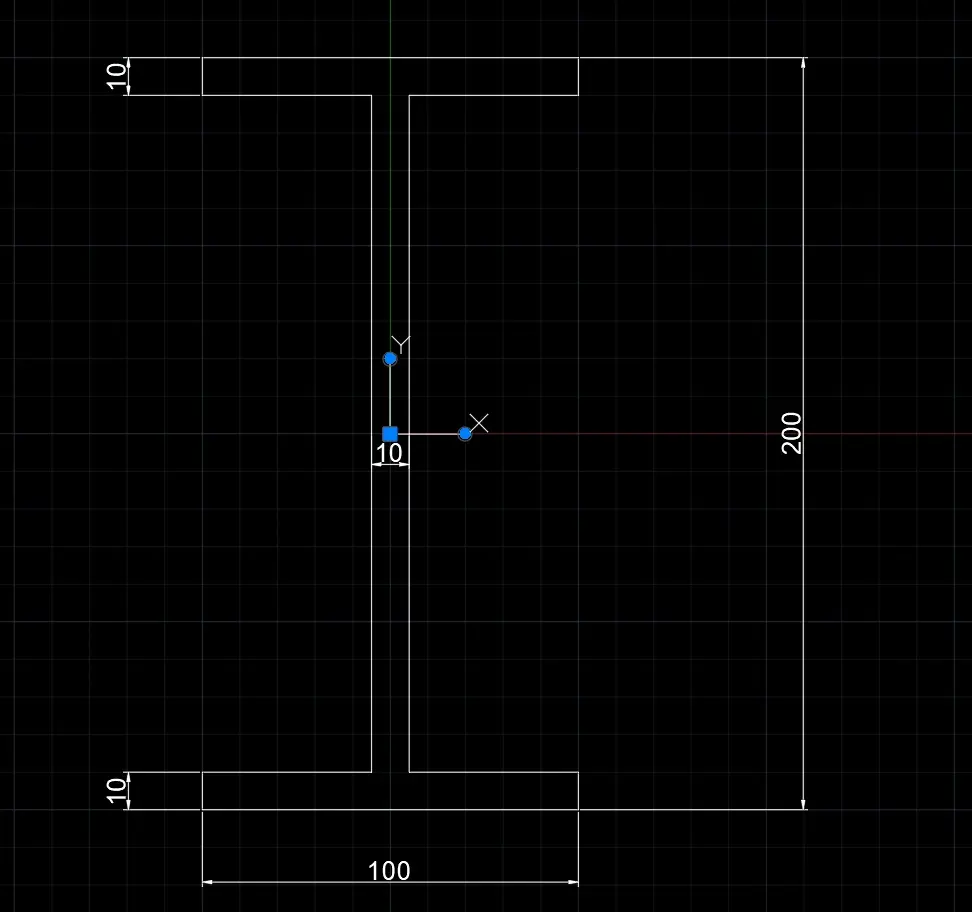Pick the top flange 10 thickness dimension text
The image size is (972, 912).
pos(116,77)
